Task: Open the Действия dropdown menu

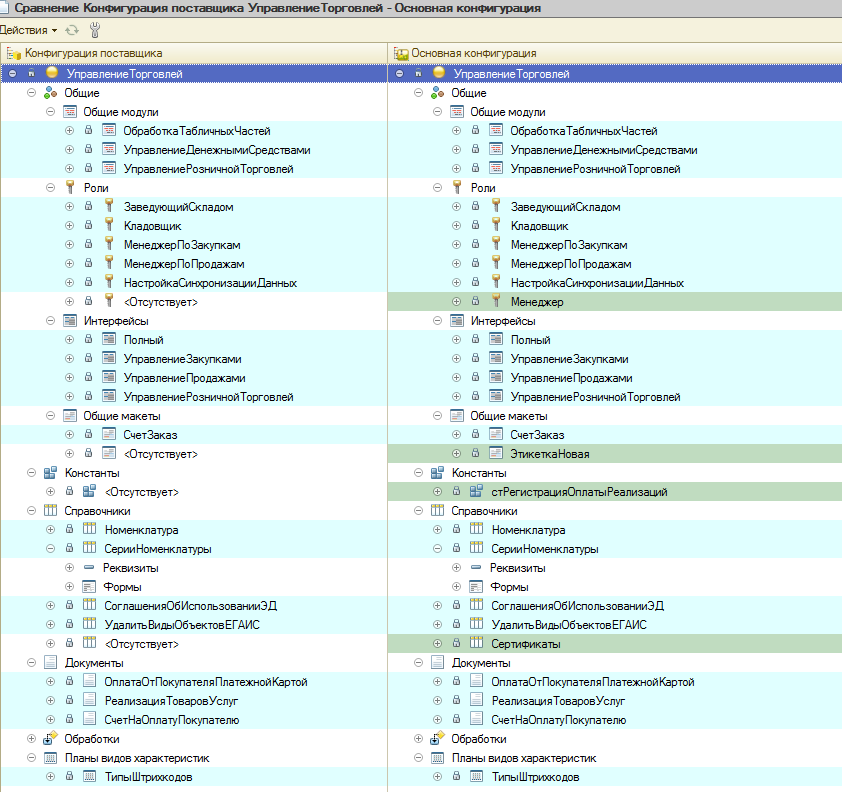Action: tap(28, 30)
